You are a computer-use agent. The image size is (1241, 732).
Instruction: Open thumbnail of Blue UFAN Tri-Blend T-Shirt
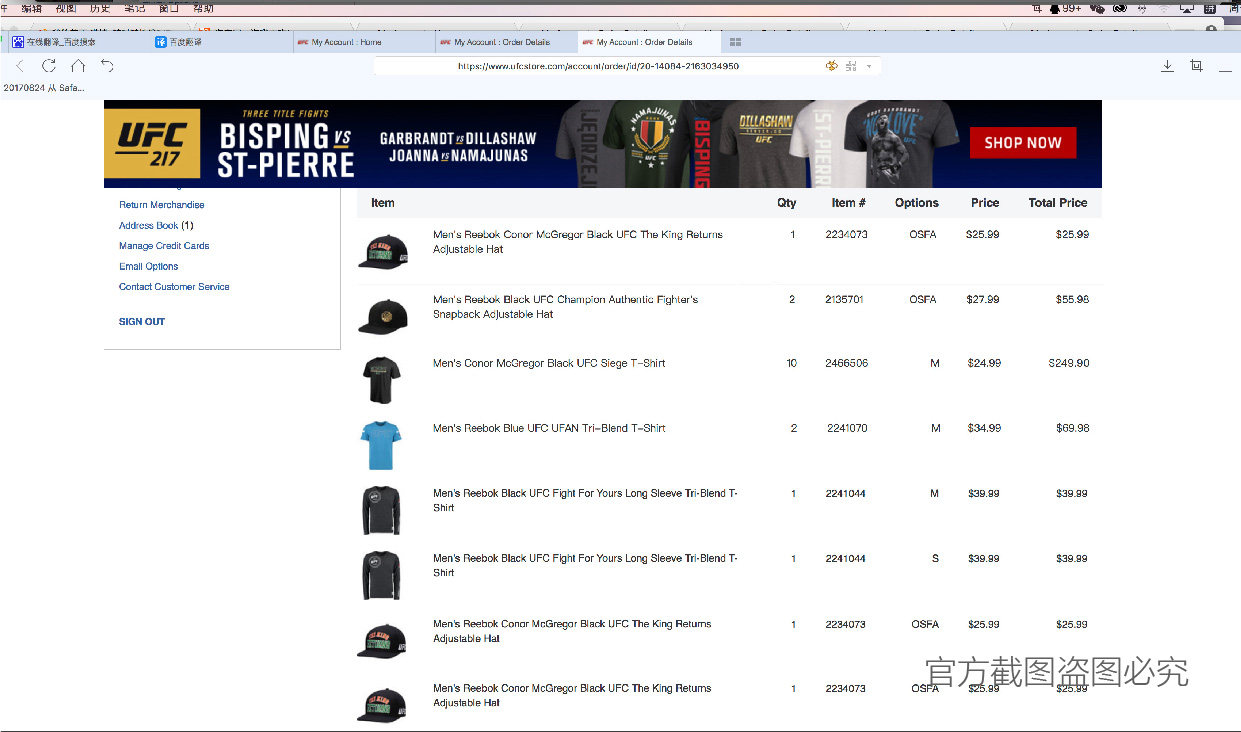coord(381,445)
